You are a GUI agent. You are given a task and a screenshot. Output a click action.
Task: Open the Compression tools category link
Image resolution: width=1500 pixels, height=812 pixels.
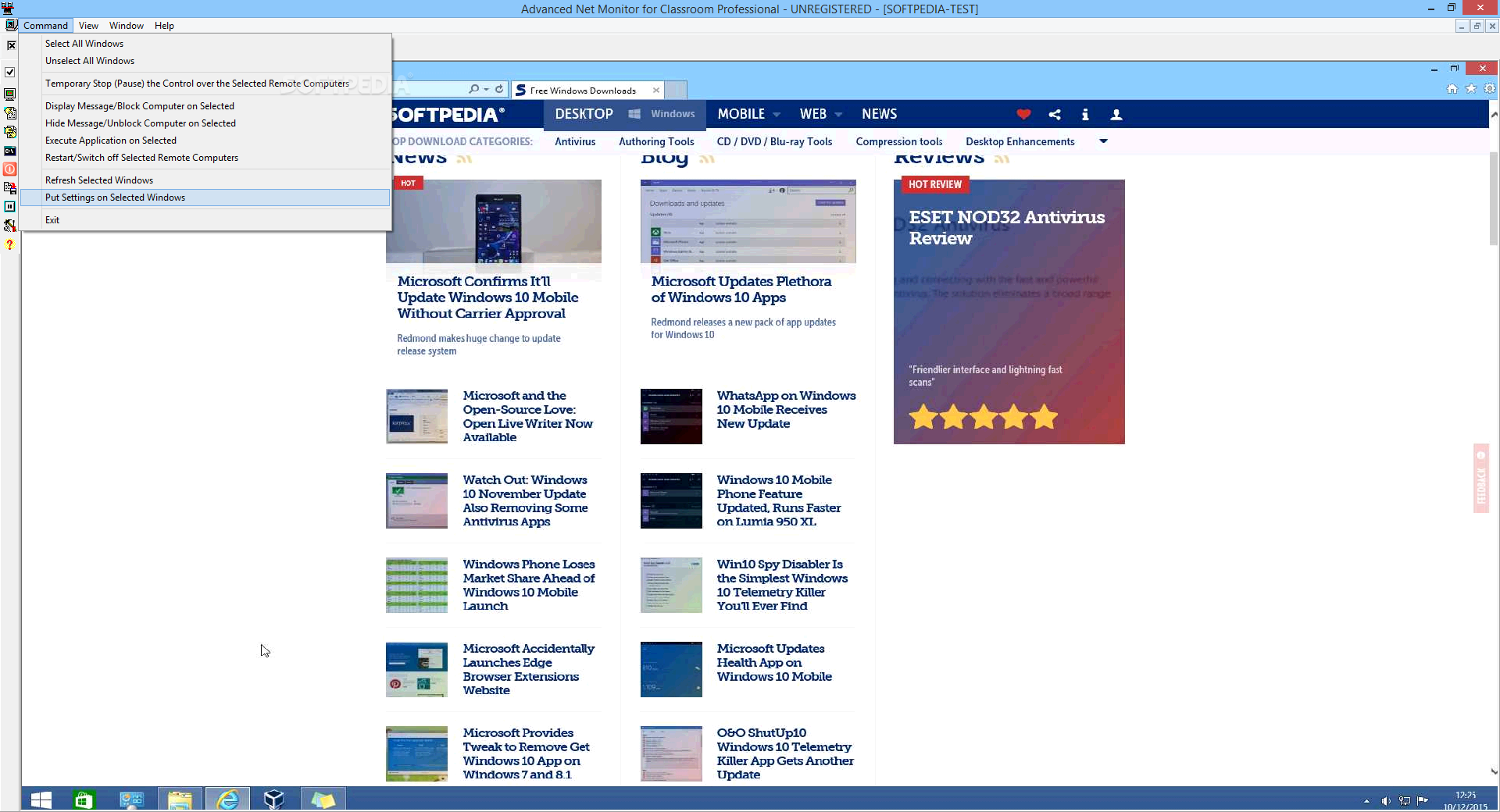[x=899, y=141]
